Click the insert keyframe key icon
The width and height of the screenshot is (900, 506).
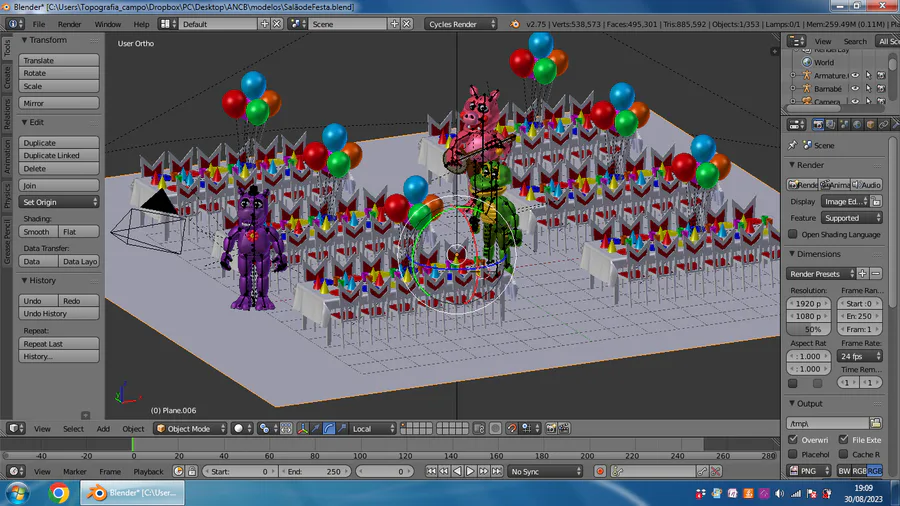[702, 472]
